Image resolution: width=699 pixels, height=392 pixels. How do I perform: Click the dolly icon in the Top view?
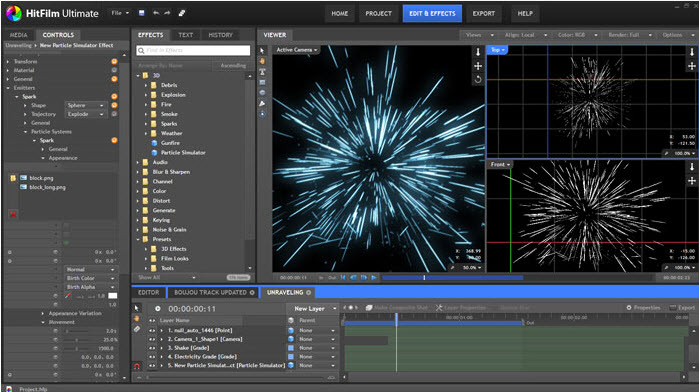691,52
